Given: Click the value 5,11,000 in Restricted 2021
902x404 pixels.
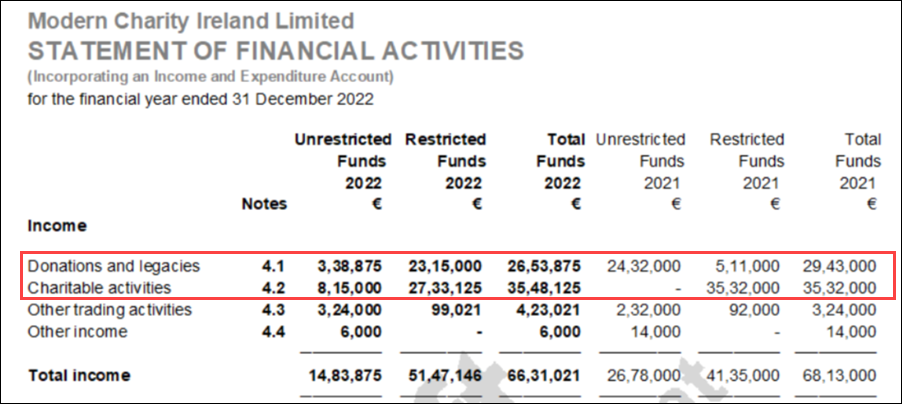Looking at the screenshot, I should click(x=748, y=266).
